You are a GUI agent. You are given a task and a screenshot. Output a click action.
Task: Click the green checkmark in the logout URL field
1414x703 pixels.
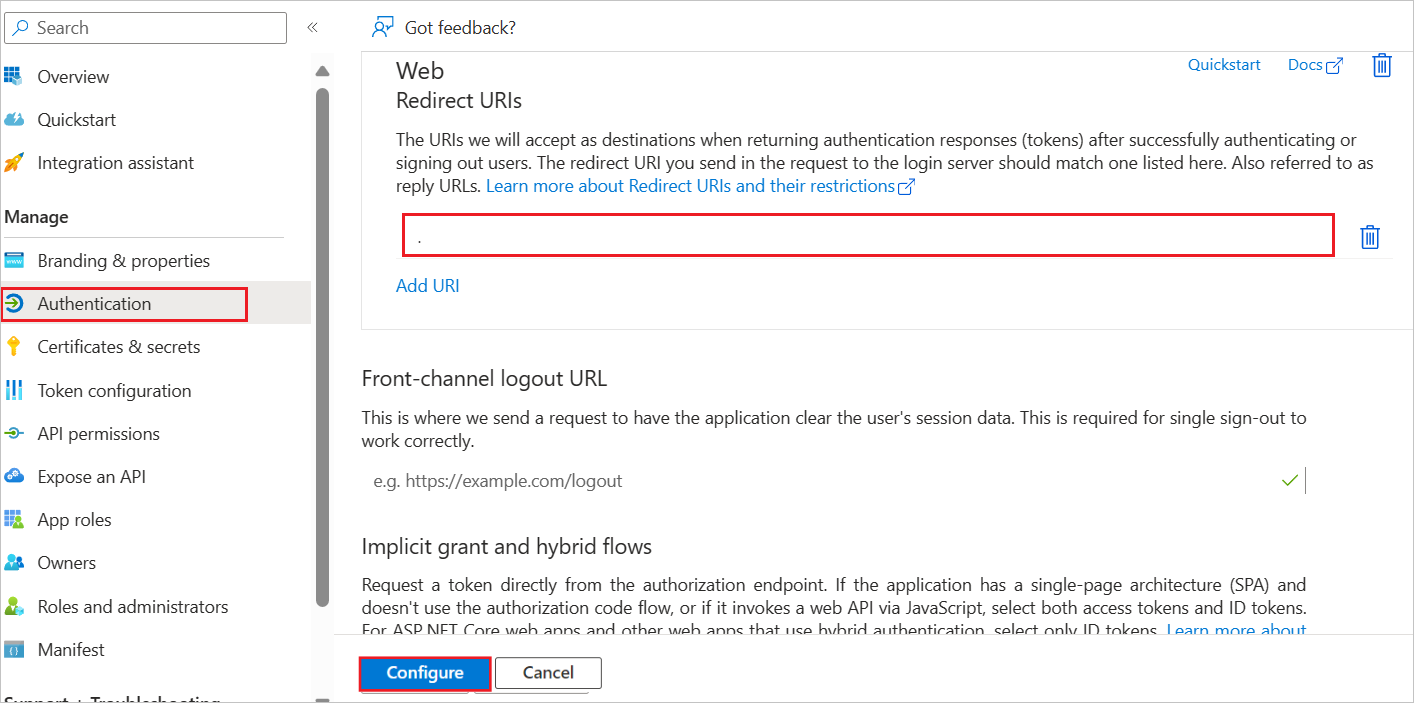(1290, 481)
